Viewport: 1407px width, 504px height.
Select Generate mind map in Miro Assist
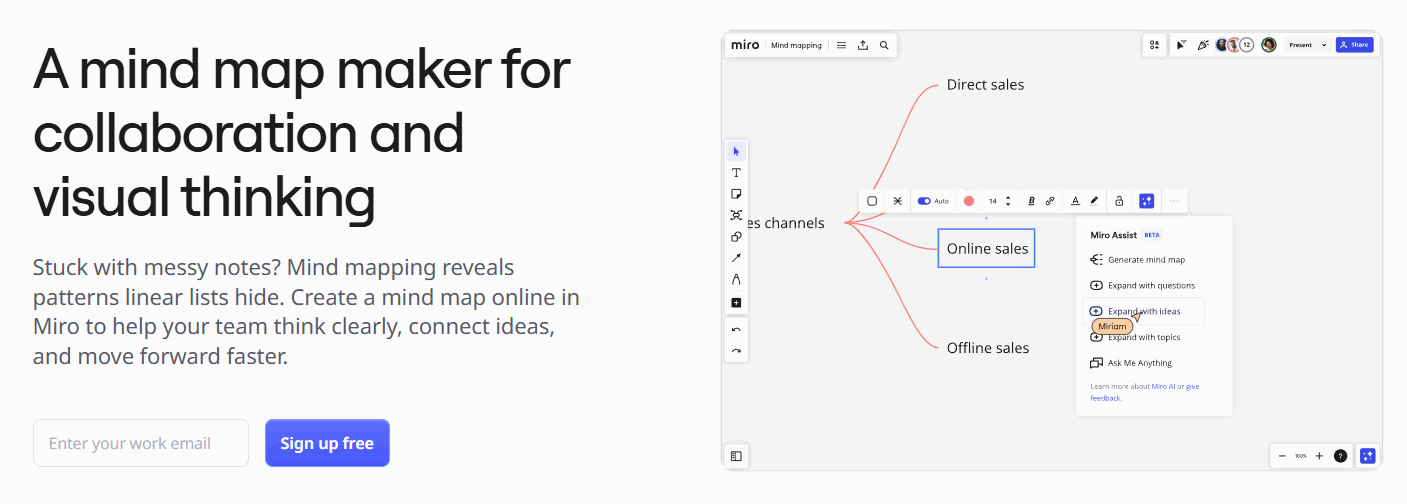(x=1137, y=260)
